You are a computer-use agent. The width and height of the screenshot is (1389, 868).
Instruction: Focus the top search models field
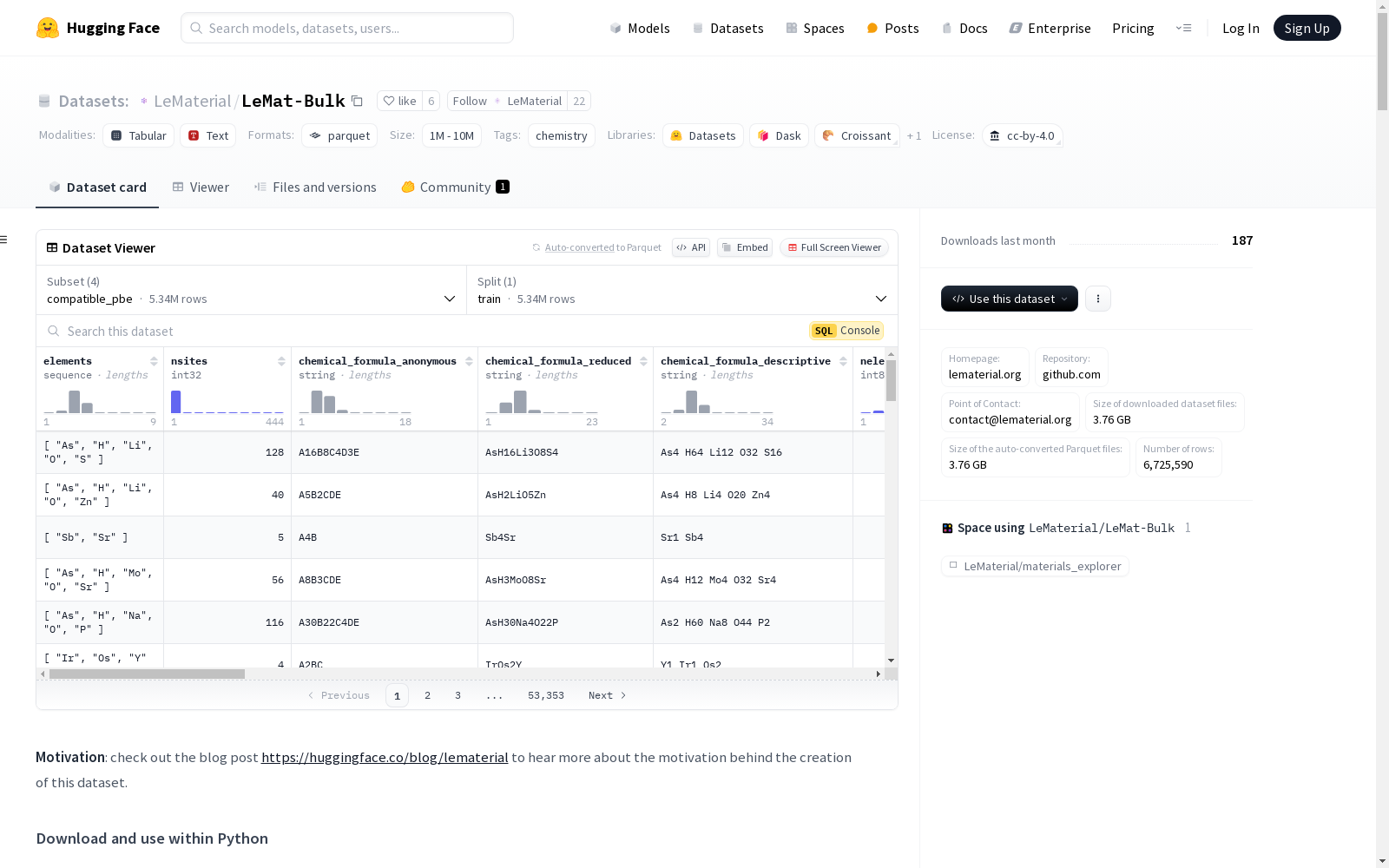point(347,28)
